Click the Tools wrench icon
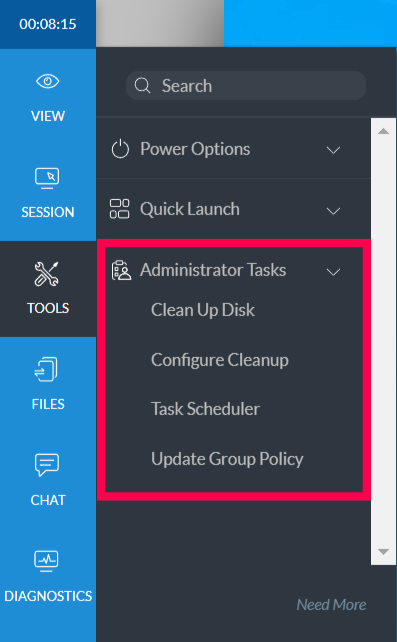 [46, 274]
